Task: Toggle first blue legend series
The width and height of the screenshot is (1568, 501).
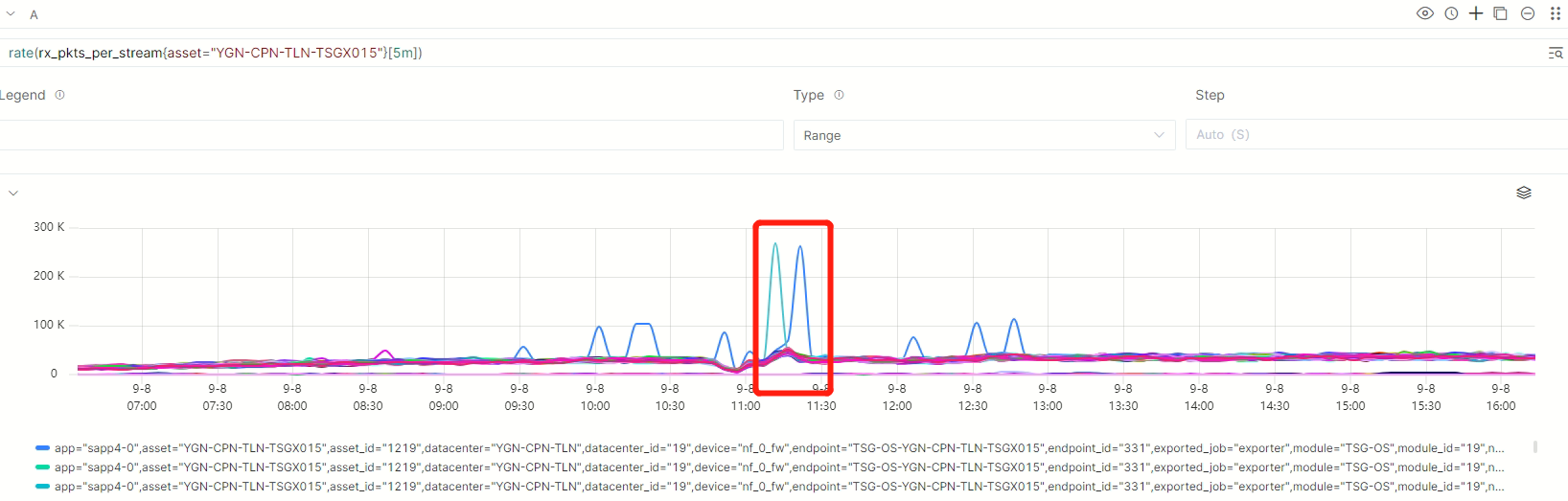Action: coord(767,447)
